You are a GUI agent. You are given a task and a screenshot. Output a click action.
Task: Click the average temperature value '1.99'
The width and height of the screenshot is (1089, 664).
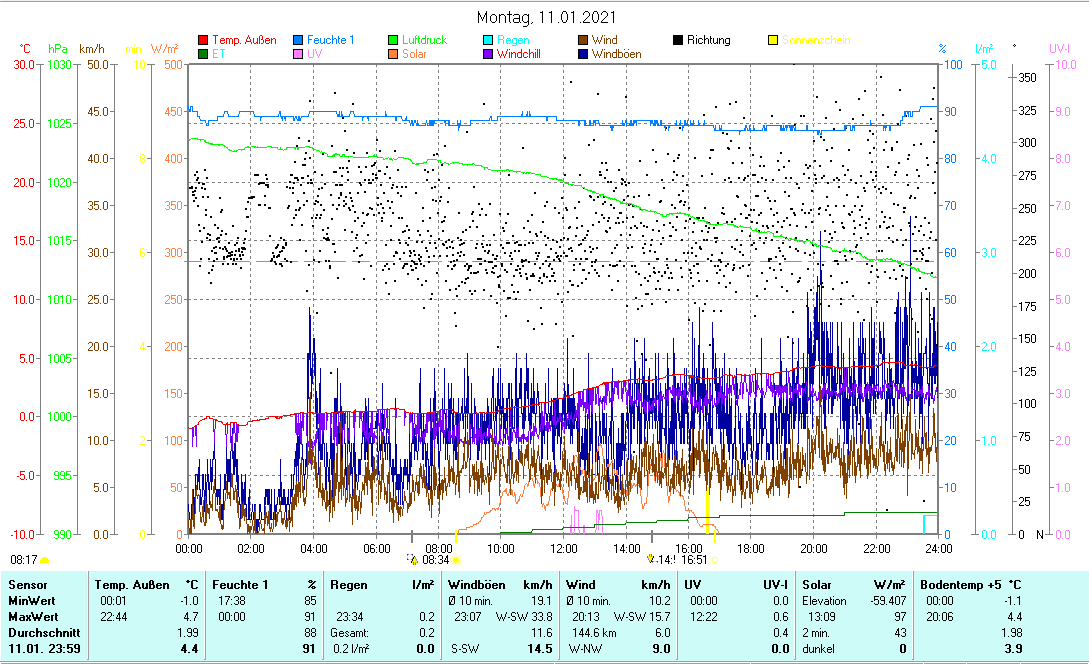(188, 633)
